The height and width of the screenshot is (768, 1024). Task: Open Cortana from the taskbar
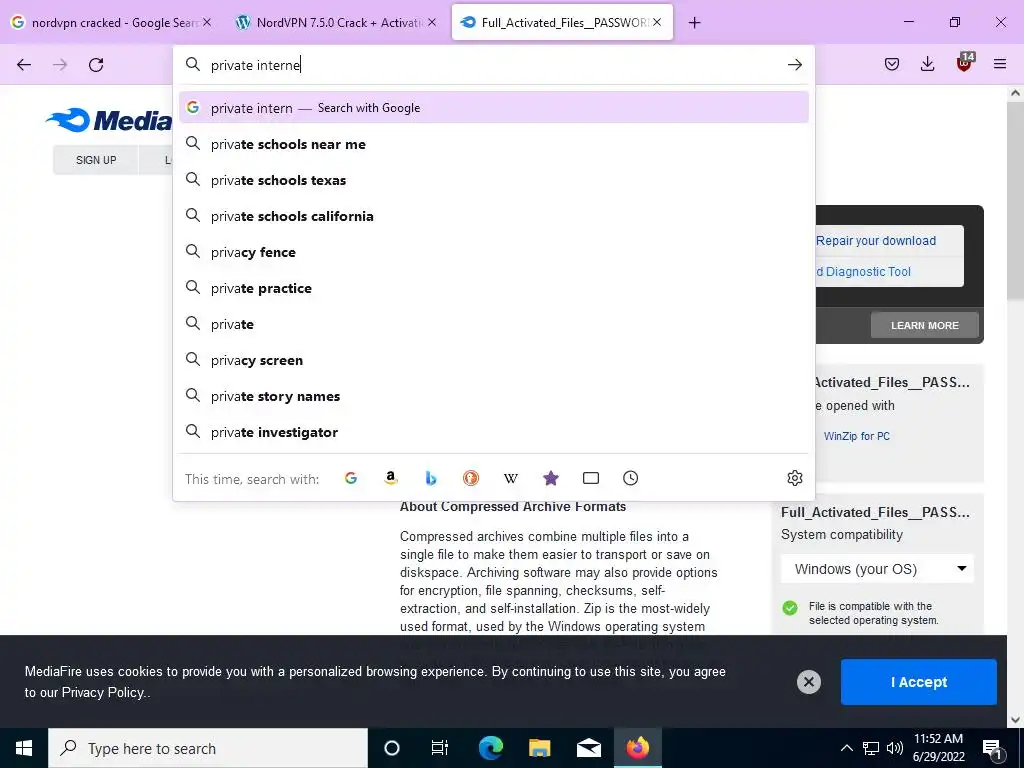[x=392, y=748]
